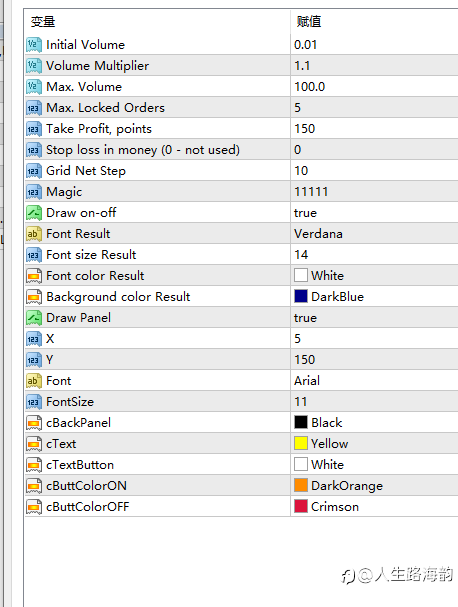The image size is (458, 607).
Task: Click the icon beside Initial Volume
Action: coord(34,45)
